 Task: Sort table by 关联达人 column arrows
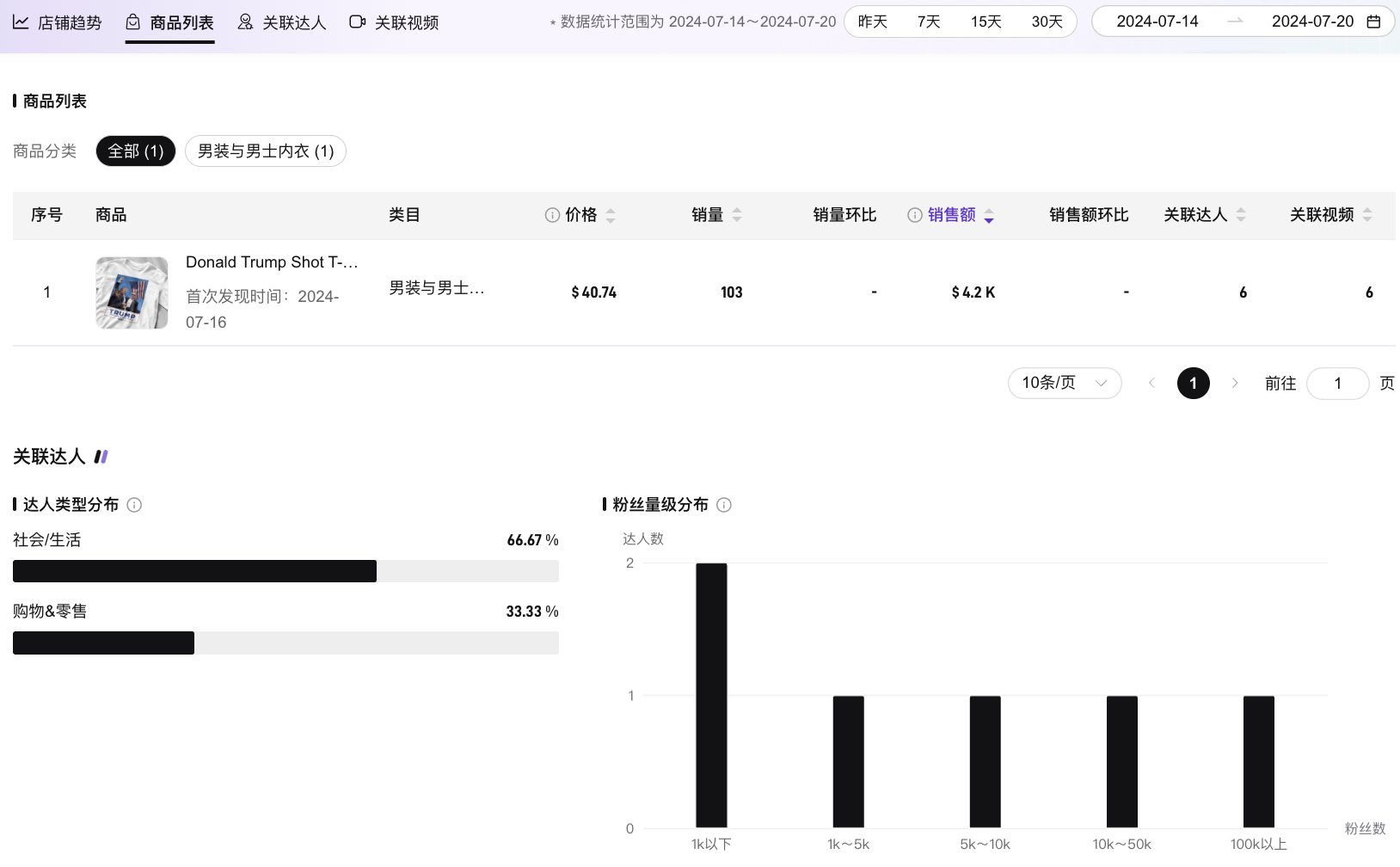coord(1241,215)
